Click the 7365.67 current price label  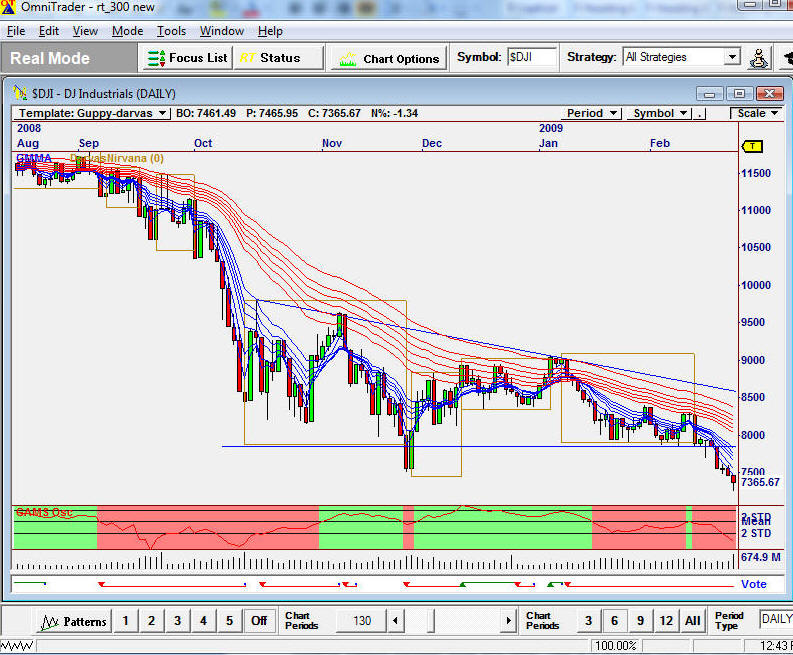761,483
